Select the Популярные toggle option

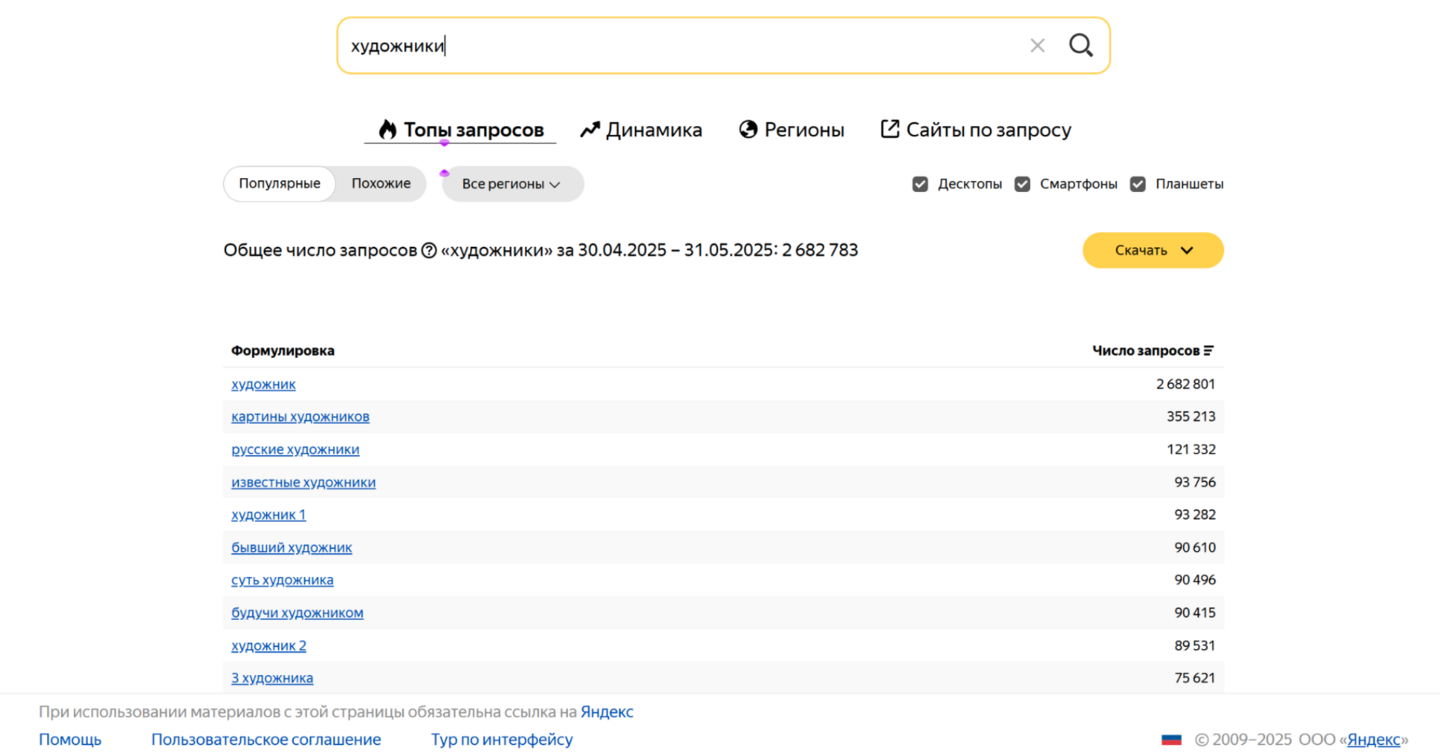pos(279,184)
